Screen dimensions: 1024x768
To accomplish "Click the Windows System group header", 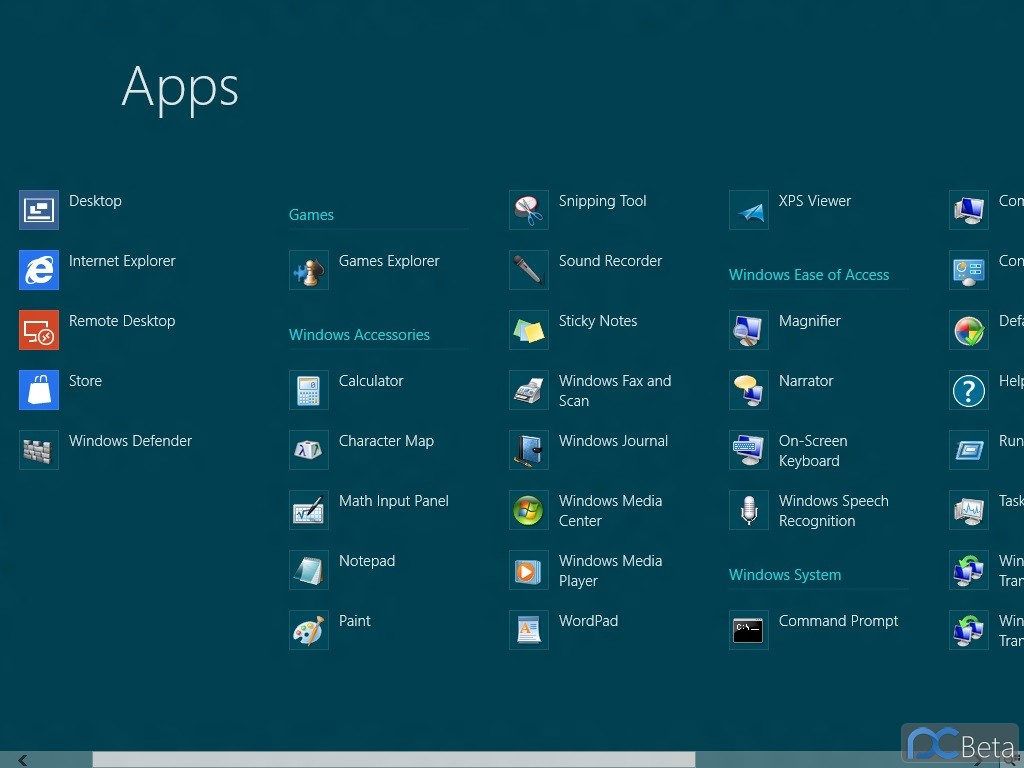I will click(x=784, y=575).
